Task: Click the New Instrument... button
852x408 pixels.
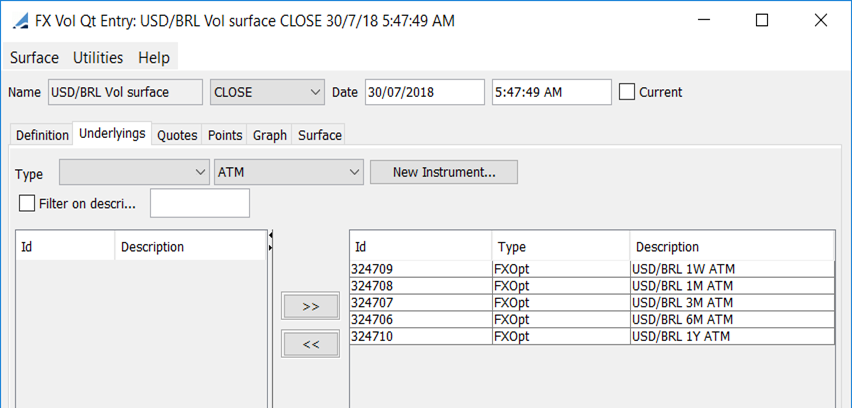Action: point(444,173)
